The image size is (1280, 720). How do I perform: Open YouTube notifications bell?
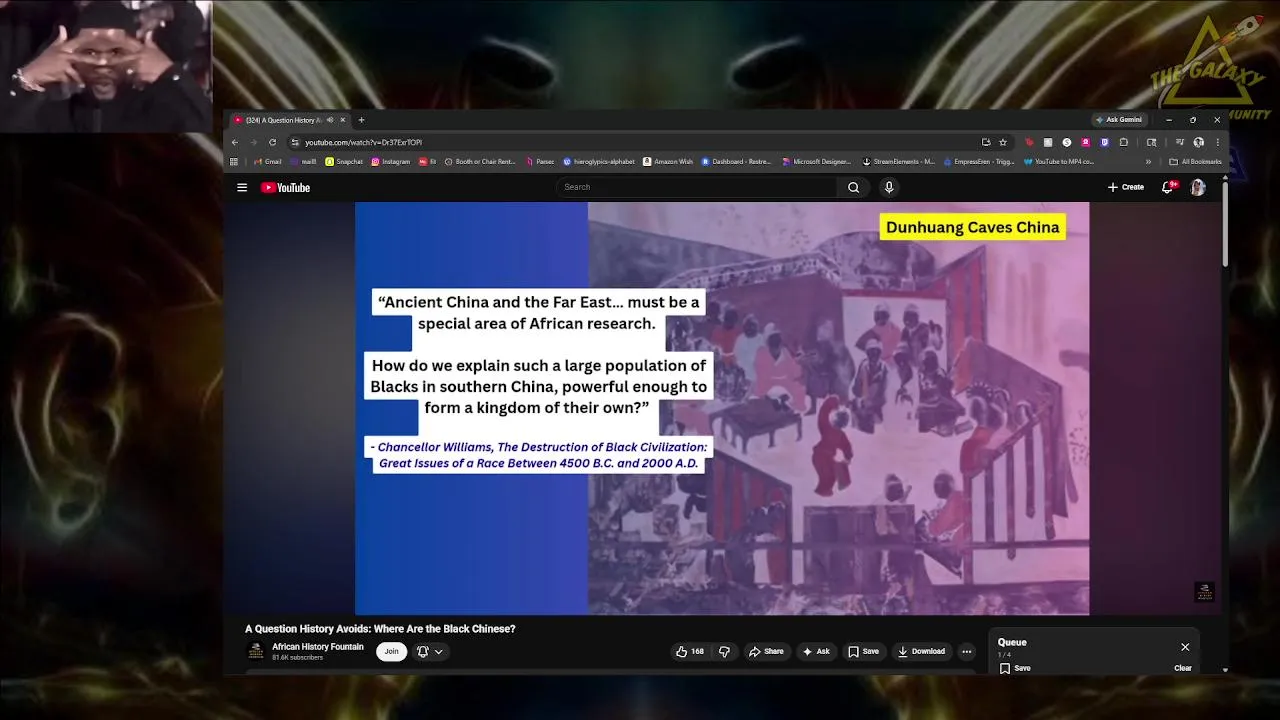pyautogui.click(x=1167, y=187)
